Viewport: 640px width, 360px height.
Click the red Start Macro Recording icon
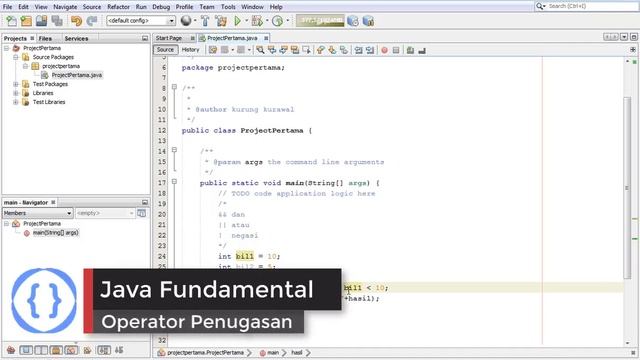[x=384, y=50]
